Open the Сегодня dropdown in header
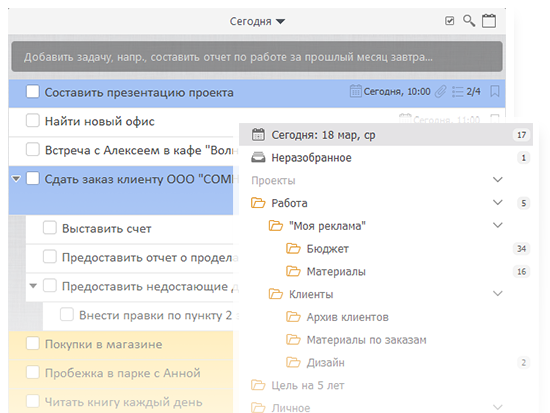The width and height of the screenshot is (550, 413). click(257, 21)
